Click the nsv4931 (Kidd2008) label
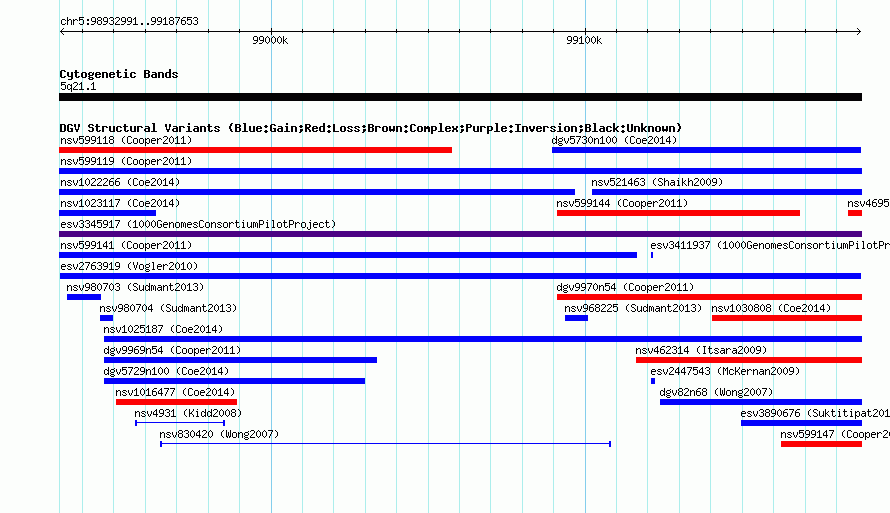 pos(188,413)
